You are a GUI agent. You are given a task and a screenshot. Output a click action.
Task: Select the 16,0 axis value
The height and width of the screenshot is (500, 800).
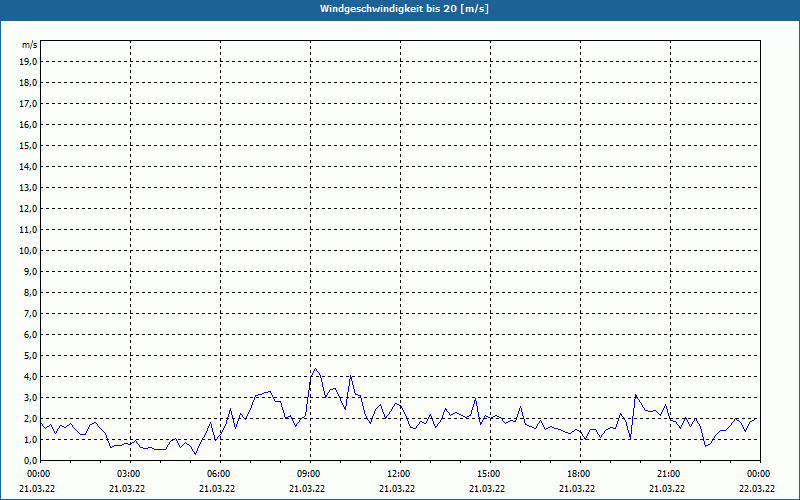tap(28, 124)
